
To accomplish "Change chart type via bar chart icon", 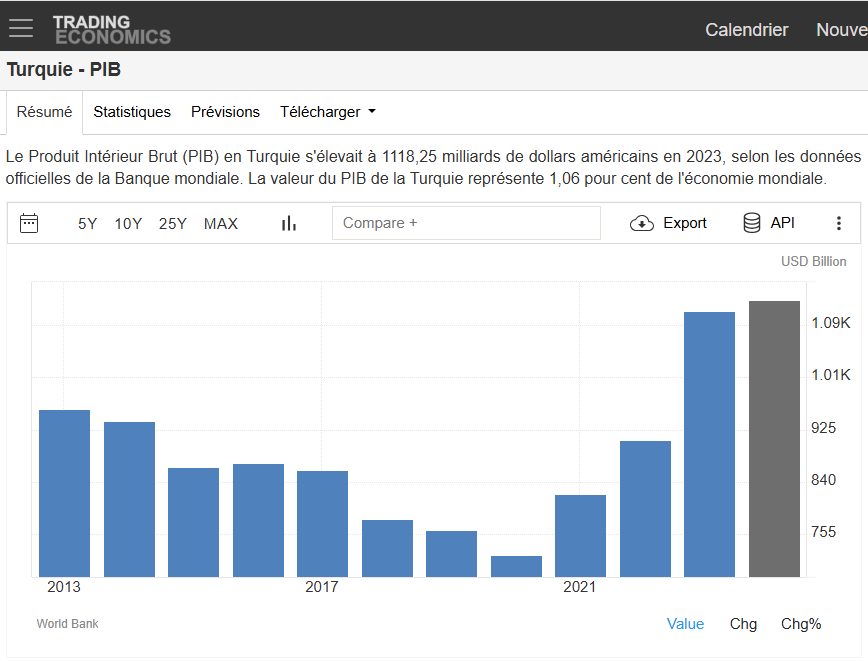I will (289, 223).
